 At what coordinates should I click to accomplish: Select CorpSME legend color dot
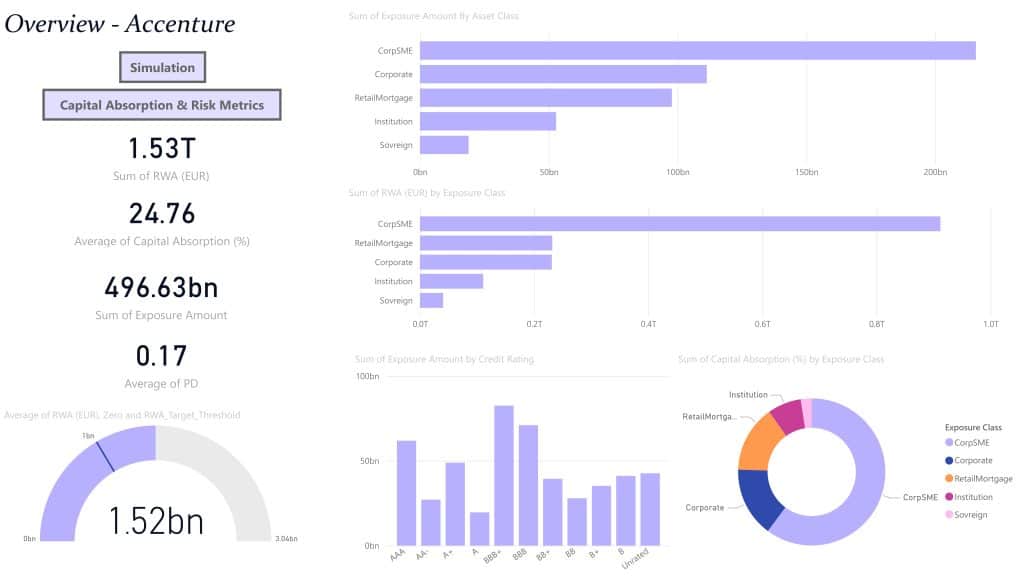(949, 443)
